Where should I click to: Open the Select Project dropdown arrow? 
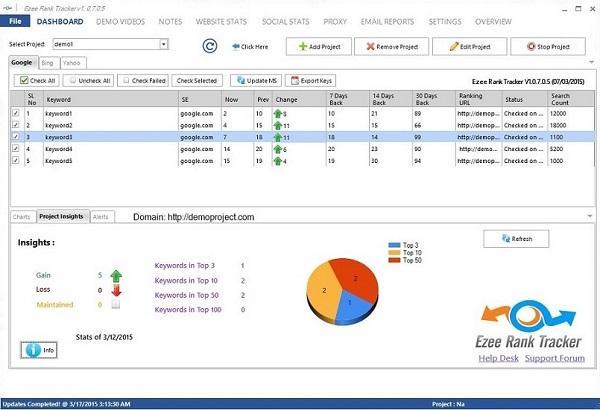coord(163,44)
